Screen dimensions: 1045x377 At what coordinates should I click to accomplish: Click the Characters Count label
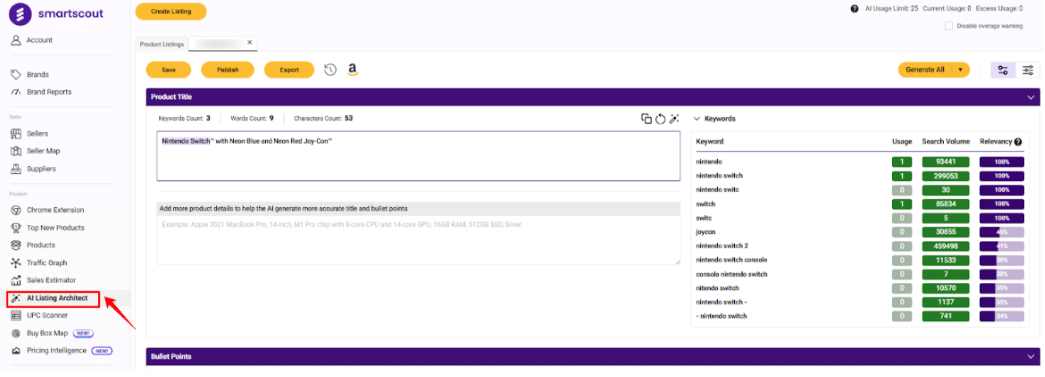pyautogui.click(x=318, y=119)
